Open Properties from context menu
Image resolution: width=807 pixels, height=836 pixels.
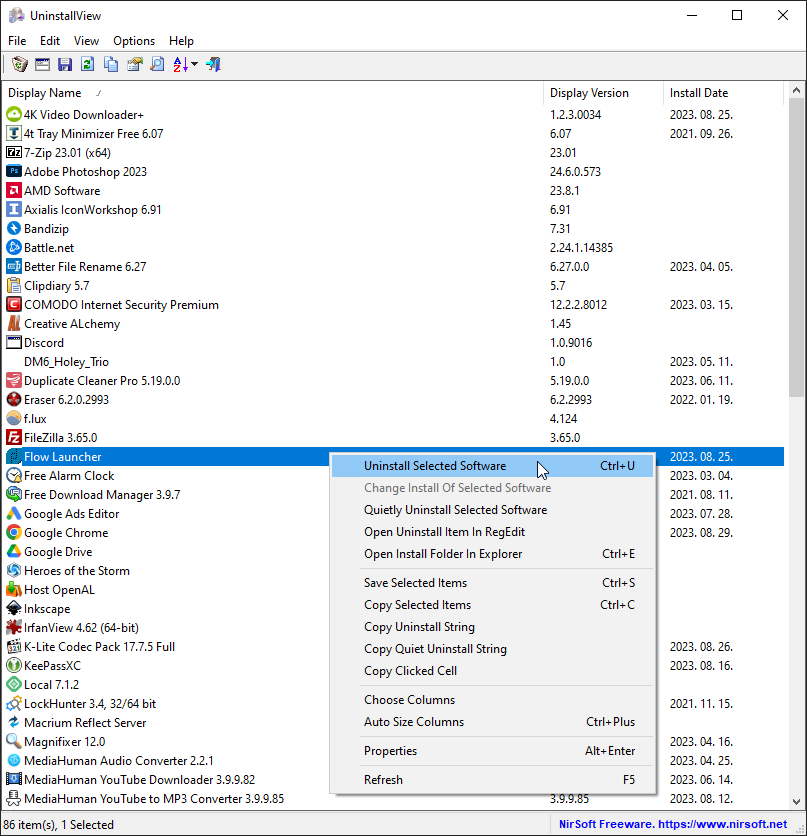click(x=492, y=751)
